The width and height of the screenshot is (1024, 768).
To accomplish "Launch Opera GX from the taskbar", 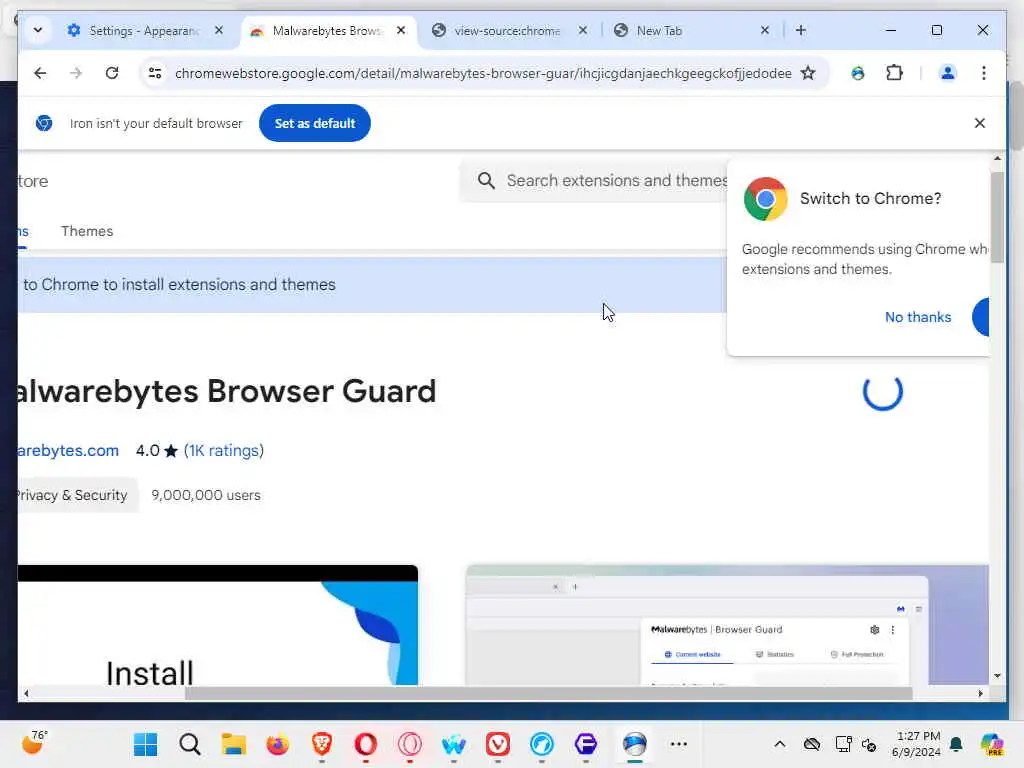I will tap(410, 744).
